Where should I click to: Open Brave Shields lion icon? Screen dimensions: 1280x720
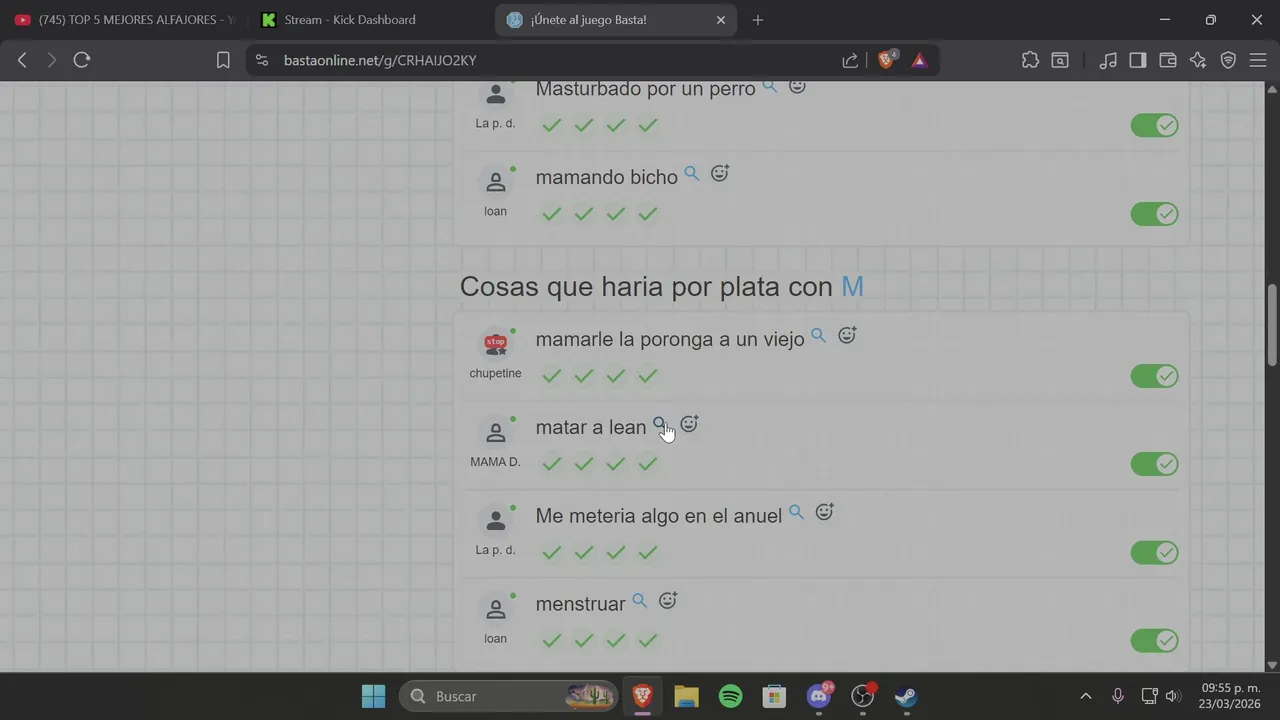pyautogui.click(x=886, y=60)
